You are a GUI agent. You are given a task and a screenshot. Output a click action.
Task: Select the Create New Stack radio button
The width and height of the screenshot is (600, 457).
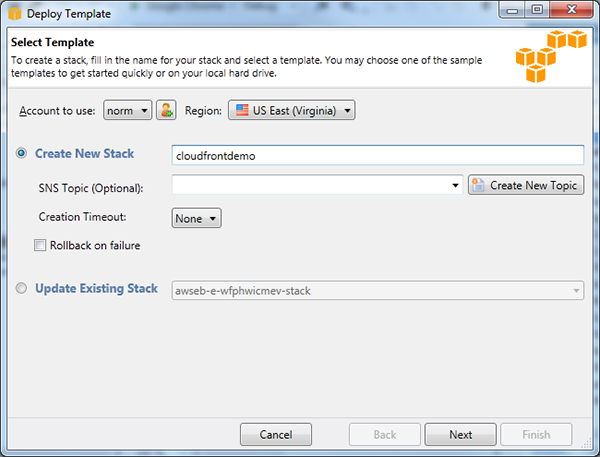tap(21, 153)
